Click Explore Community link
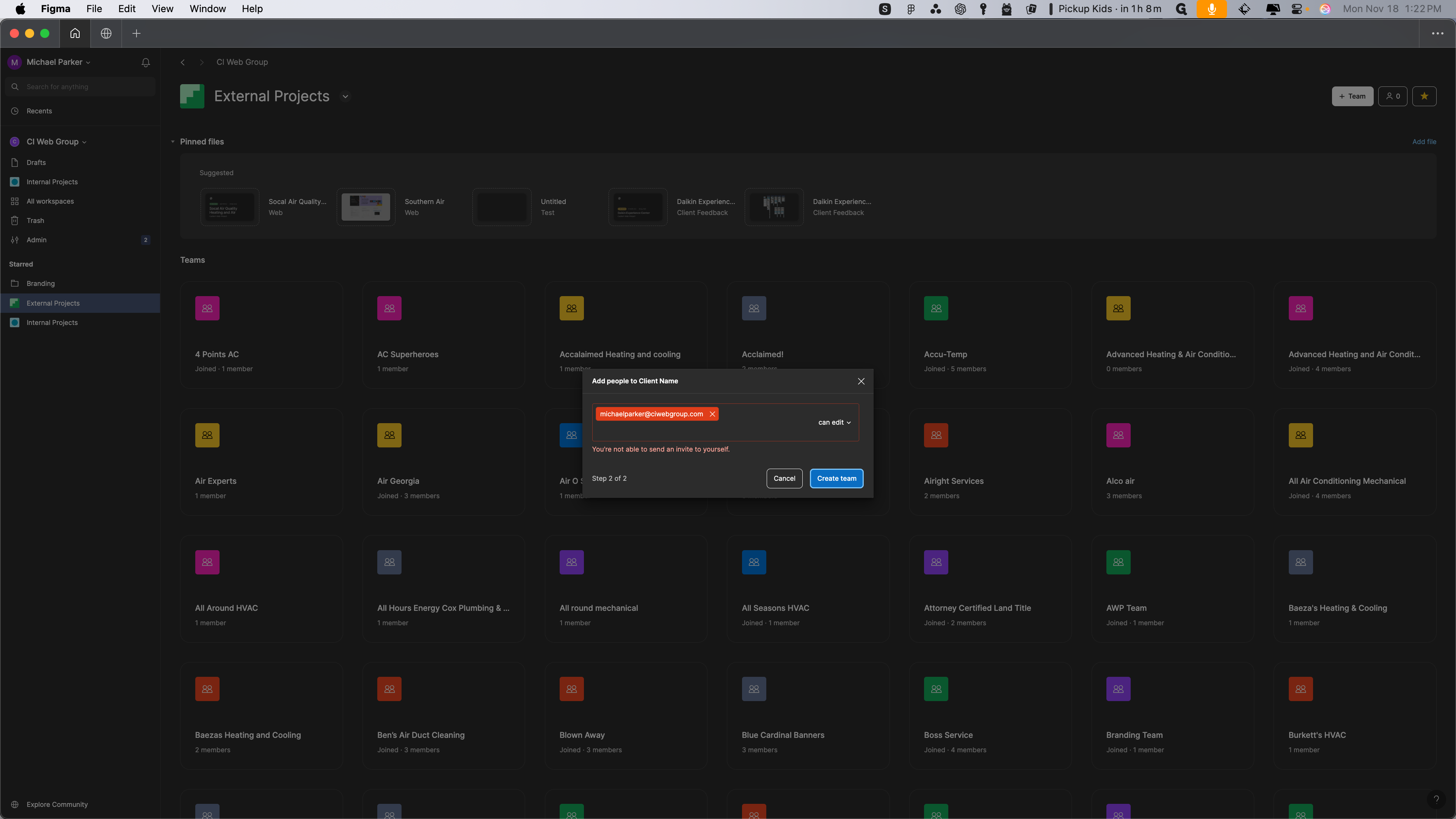 pyautogui.click(x=57, y=804)
